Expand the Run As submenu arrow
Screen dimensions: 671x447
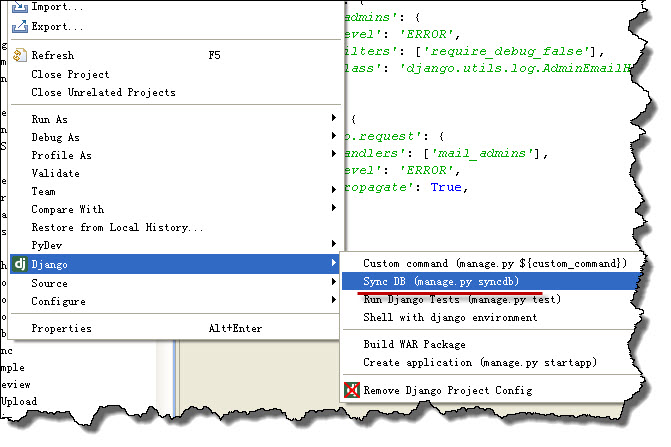tap(334, 118)
